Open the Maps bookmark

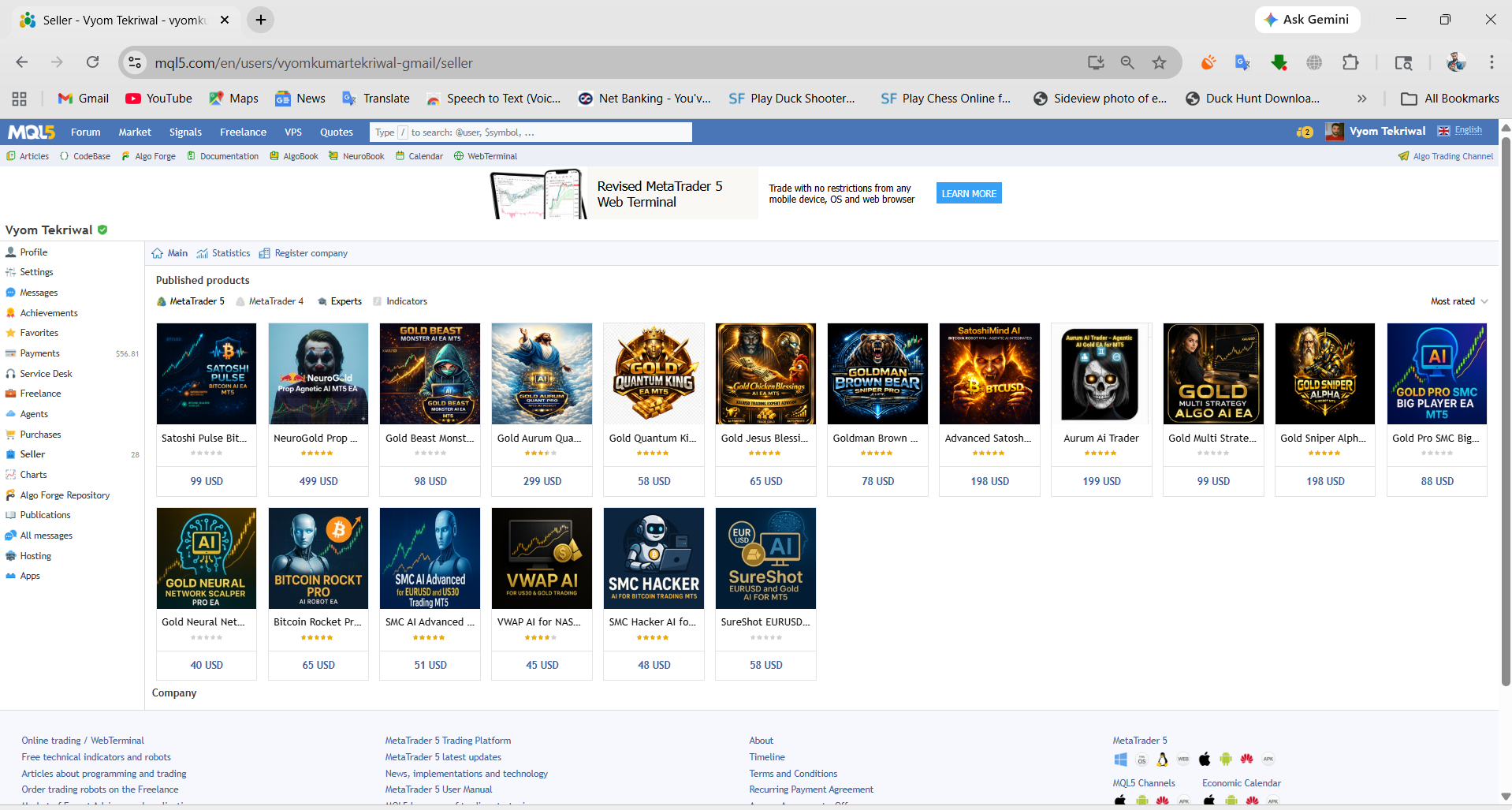click(233, 99)
